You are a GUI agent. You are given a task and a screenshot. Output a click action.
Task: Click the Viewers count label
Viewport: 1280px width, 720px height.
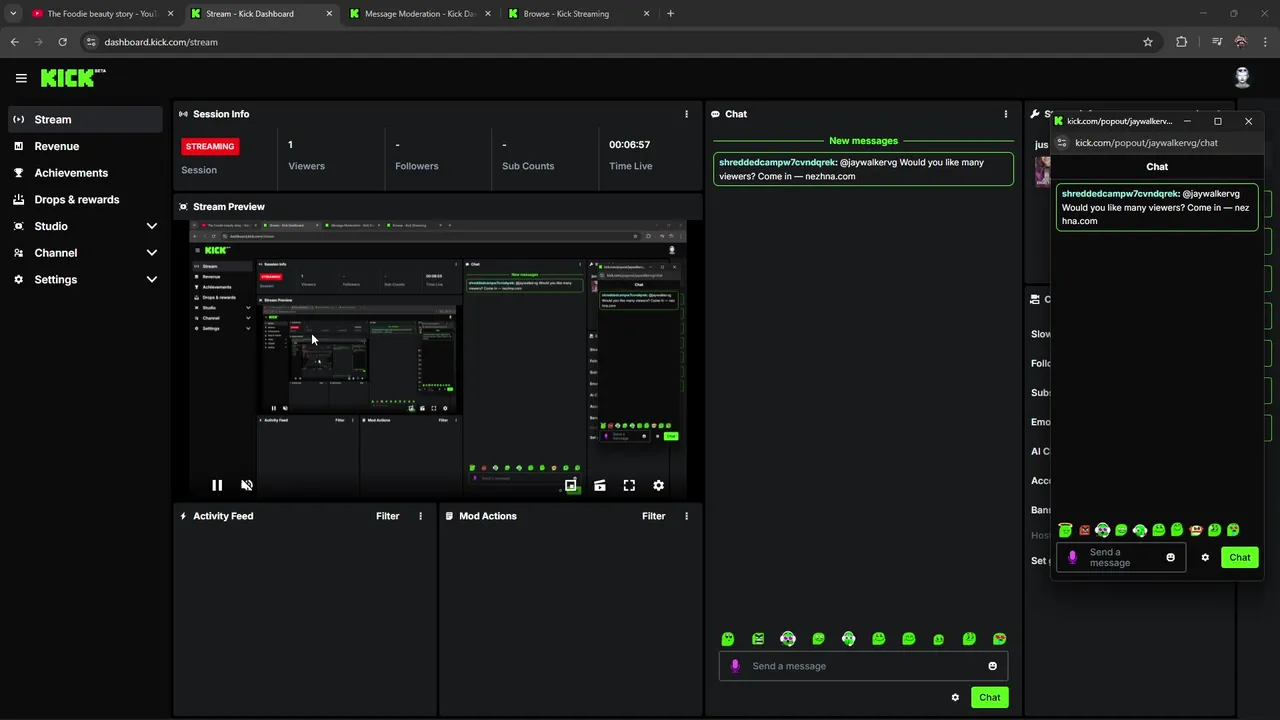point(306,166)
